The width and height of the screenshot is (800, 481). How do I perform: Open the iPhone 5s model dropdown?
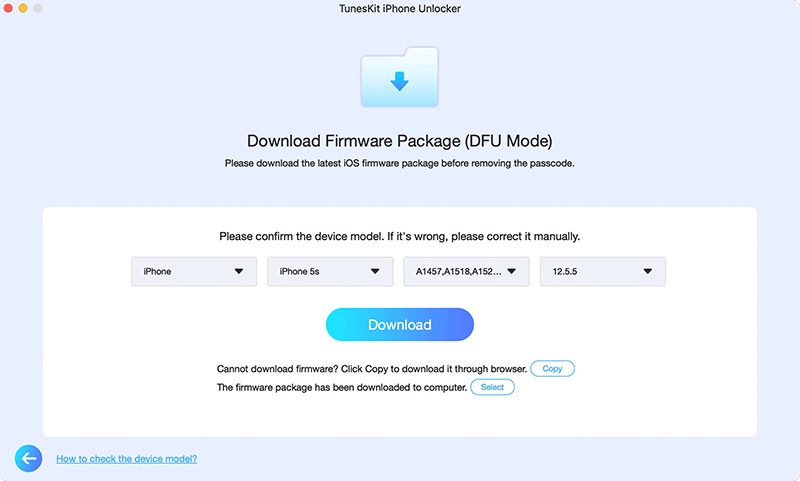[x=329, y=271]
